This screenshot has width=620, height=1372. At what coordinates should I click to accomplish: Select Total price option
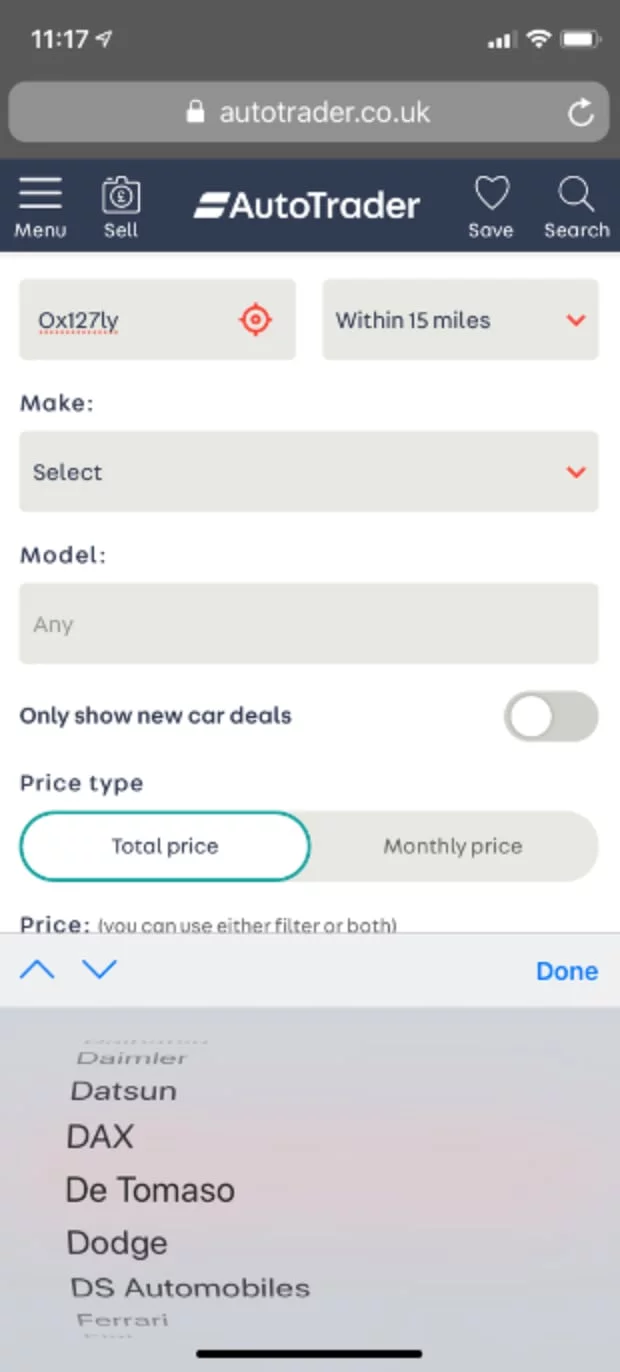coord(165,846)
